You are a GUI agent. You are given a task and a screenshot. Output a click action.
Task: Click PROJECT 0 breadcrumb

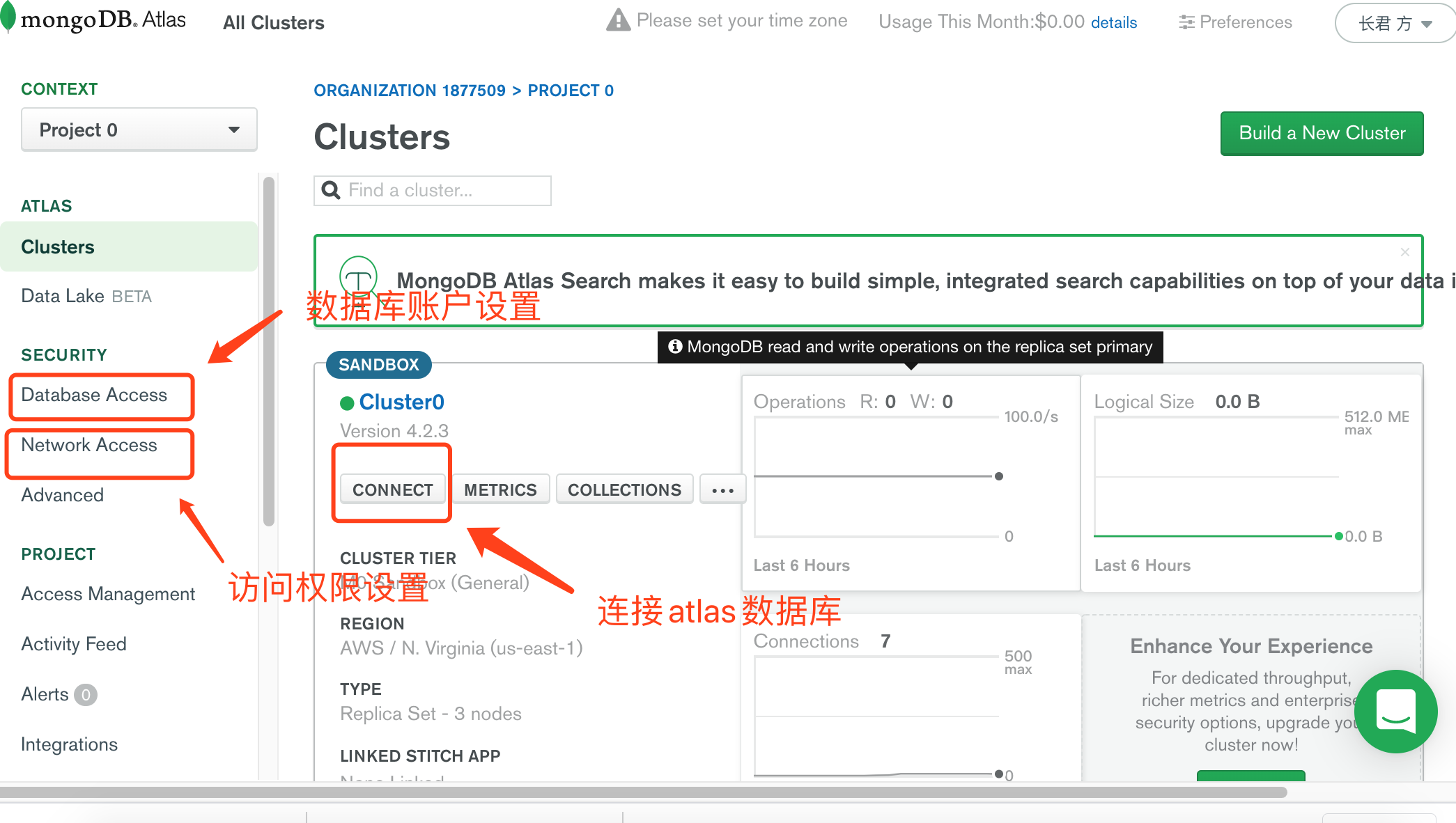tap(571, 91)
